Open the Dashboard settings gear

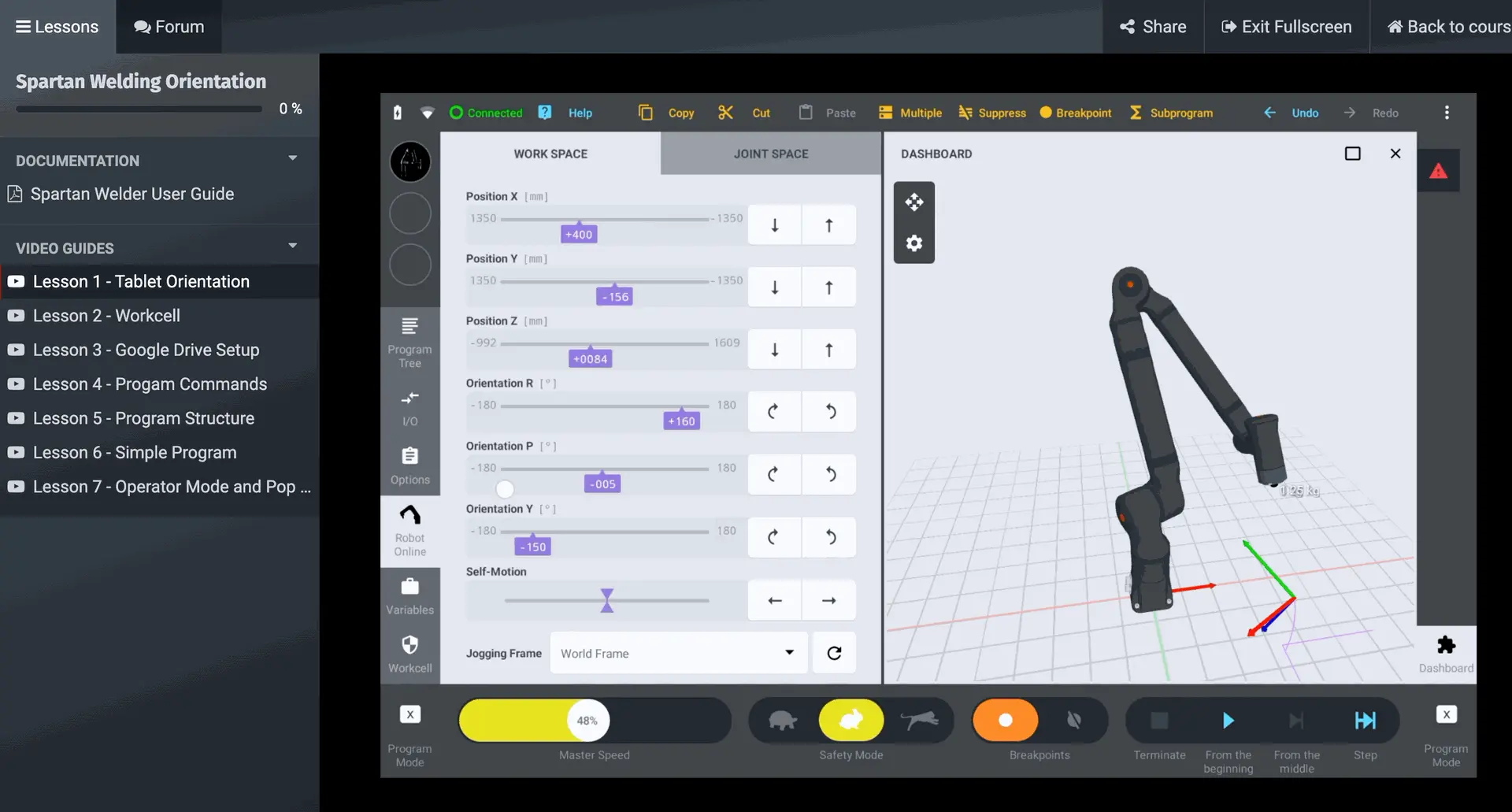913,243
